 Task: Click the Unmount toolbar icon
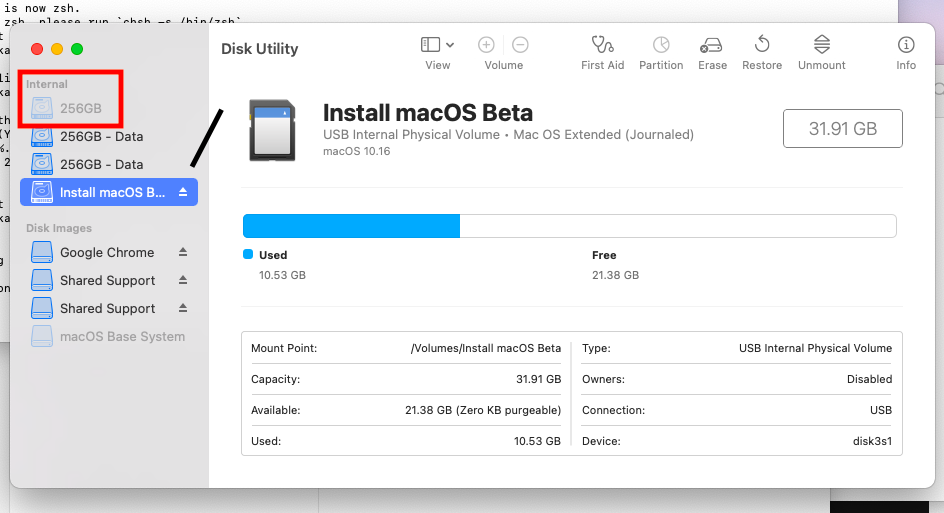coord(822,45)
